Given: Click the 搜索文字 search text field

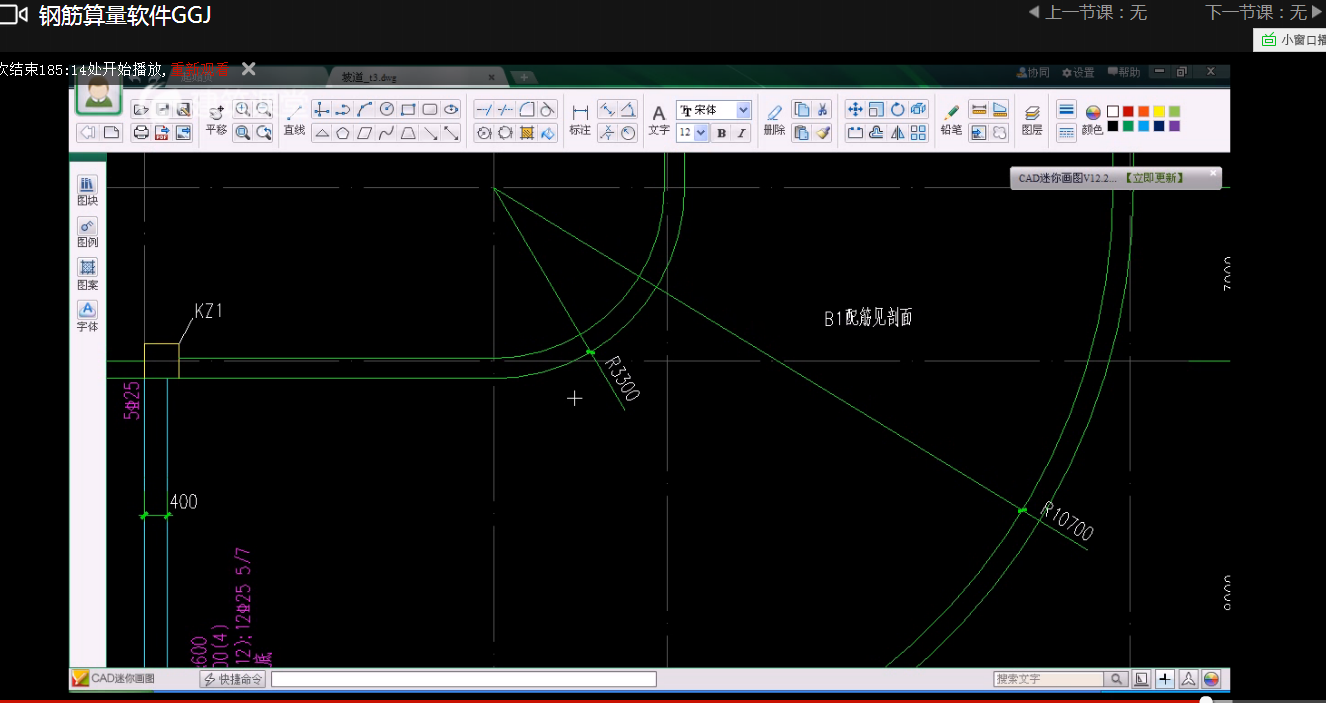Looking at the screenshot, I should click(1048, 679).
